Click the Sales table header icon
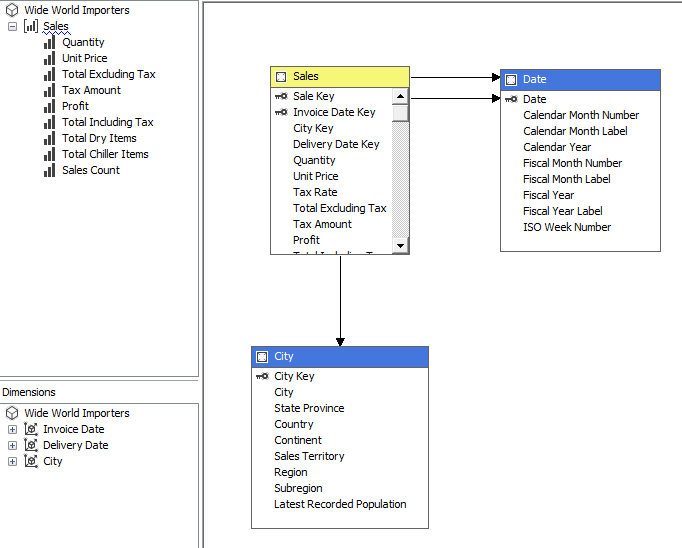The image size is (682, 548). coord(281,76)
